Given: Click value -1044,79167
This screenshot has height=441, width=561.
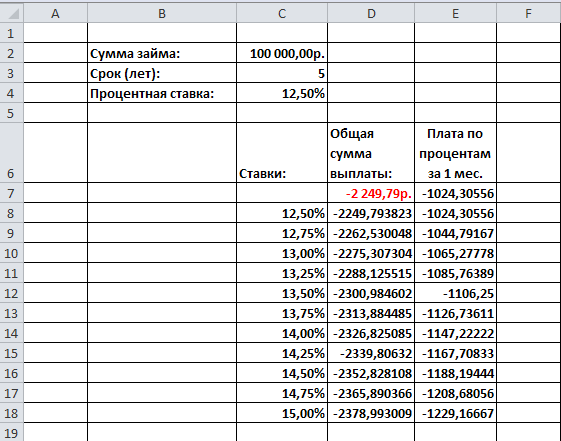Looking at the screenshot, I should point(455,233).
